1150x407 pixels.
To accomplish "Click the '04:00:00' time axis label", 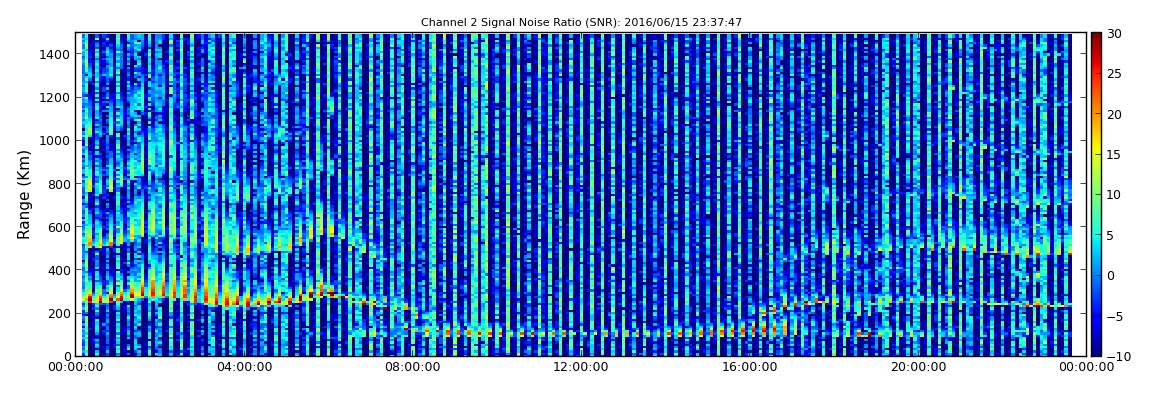I will point(243,367).
